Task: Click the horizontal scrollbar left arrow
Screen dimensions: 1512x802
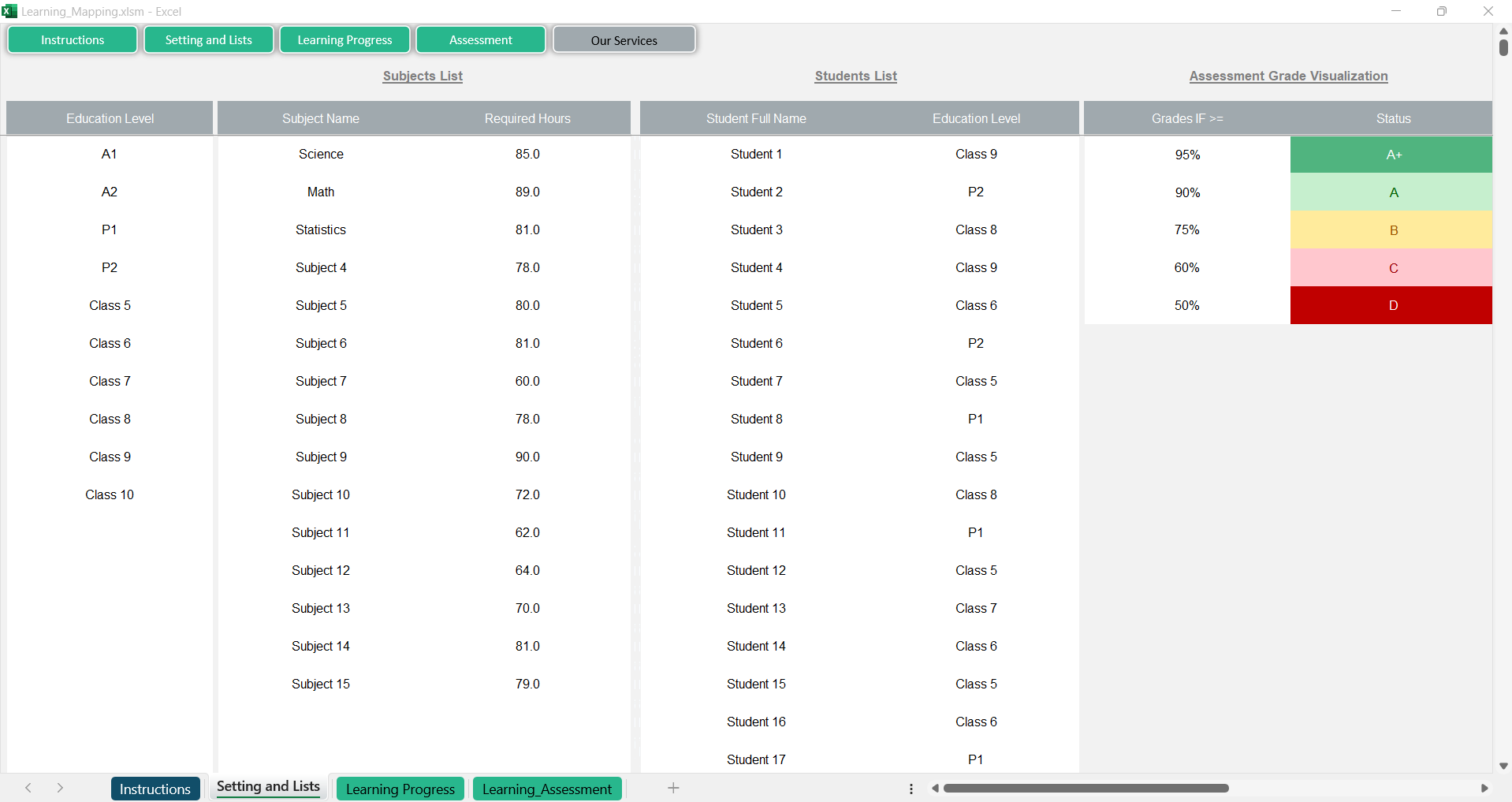Action: [x=935, y=788]
